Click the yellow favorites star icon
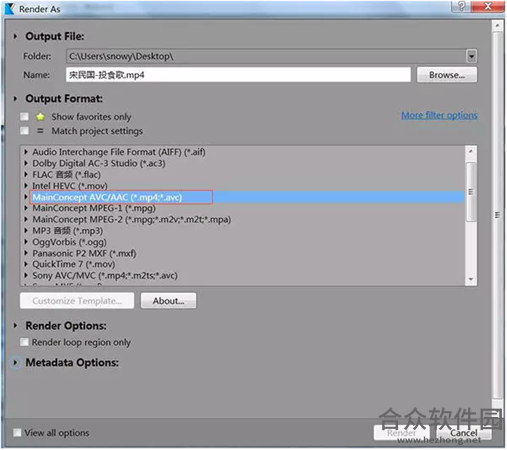Image resolution: width=507 pixels, height=450 pixels. pyautogui.click(x=40, y=117)
